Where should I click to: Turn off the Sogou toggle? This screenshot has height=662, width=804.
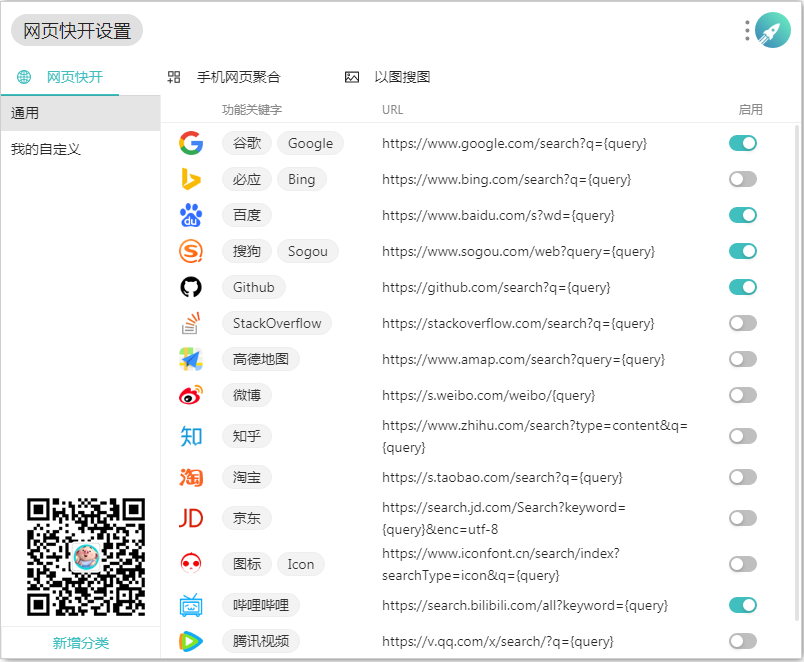click(742, 251)
